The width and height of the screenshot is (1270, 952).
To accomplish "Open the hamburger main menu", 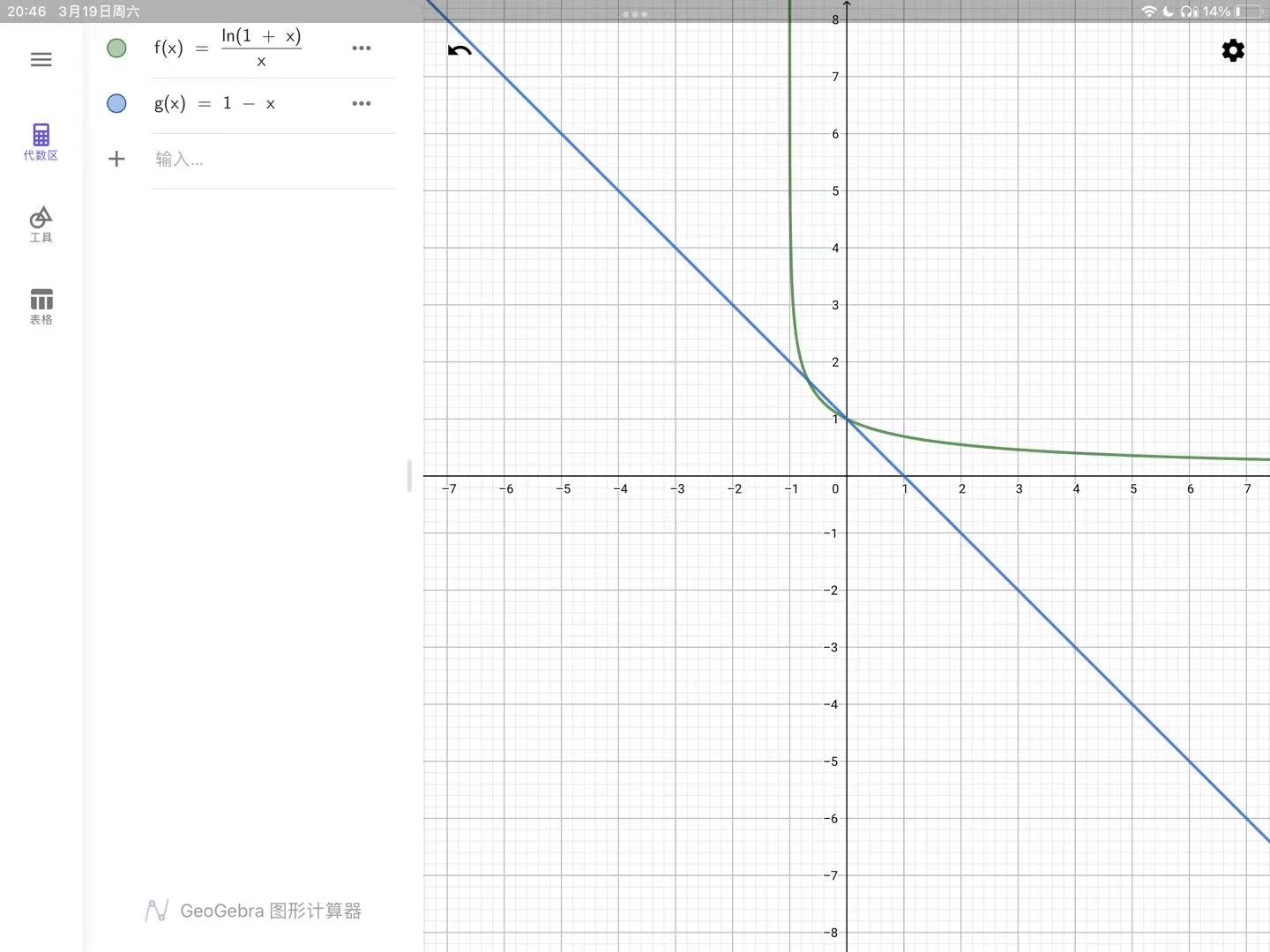I will coord(41,60).
